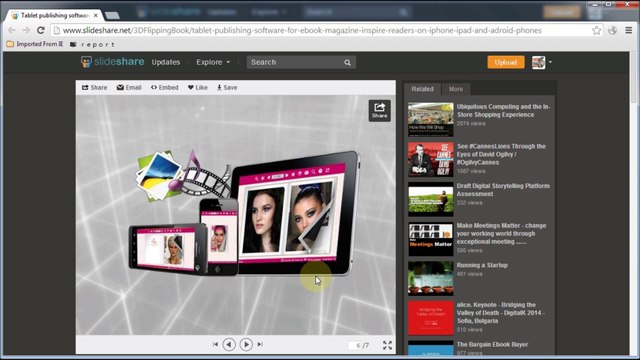This screenshot has height=360, width=640.
Task: Click the SlideShare logo
Action: click(113, 62)
